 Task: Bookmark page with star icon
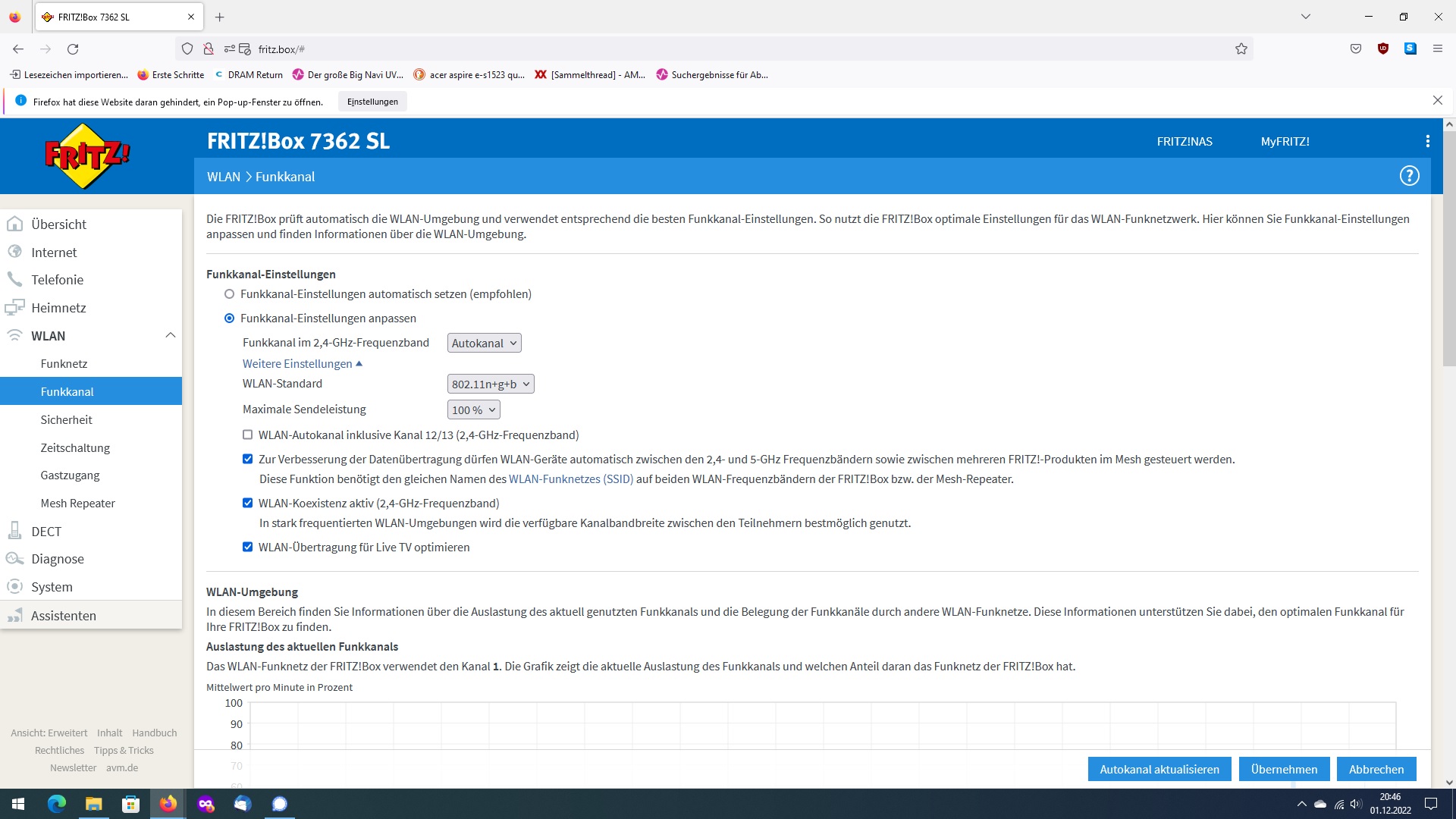[x=1241, y=49]
